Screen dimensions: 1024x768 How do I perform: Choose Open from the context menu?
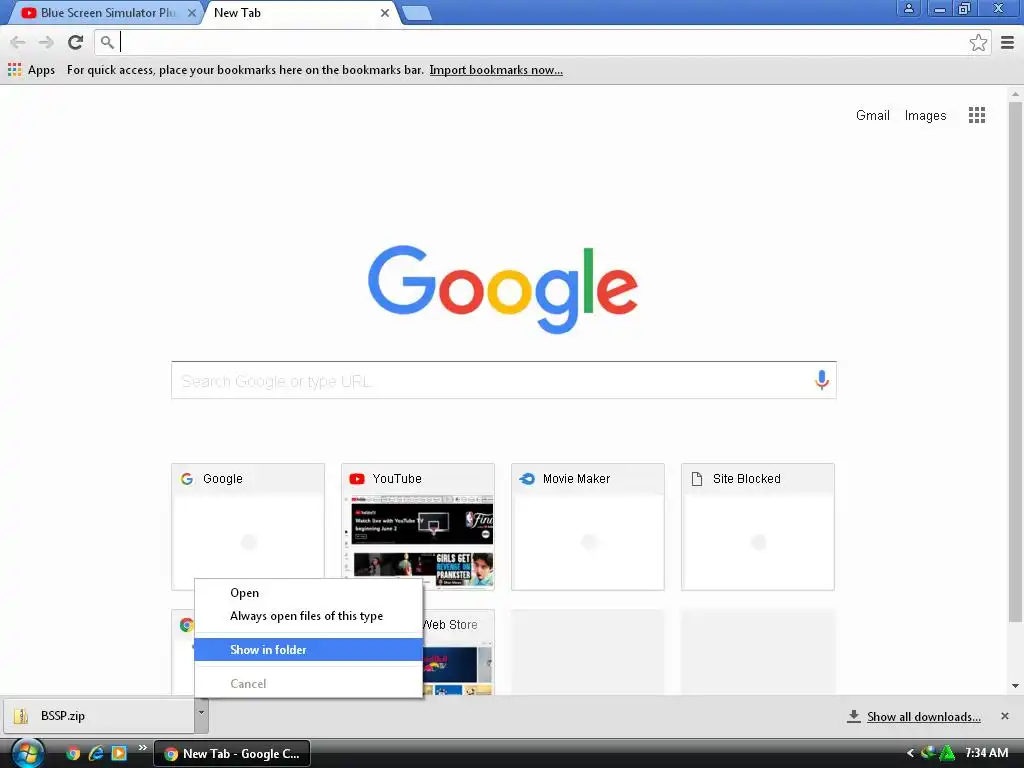pos(309,593)
